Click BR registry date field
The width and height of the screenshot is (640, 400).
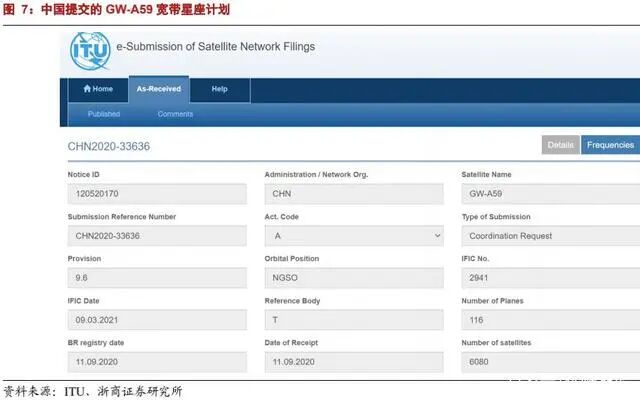tap(157, 362)
